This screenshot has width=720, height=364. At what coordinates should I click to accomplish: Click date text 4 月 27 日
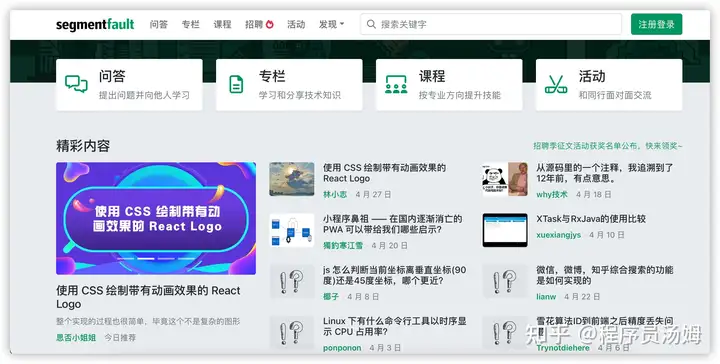[373, 195]
